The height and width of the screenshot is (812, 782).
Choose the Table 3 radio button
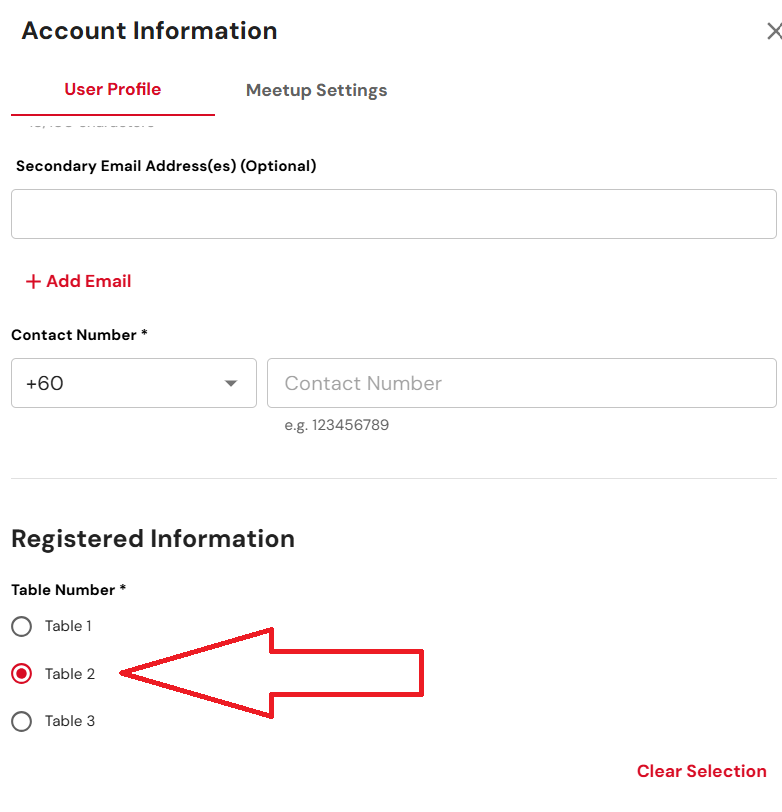tap(22, 721)
